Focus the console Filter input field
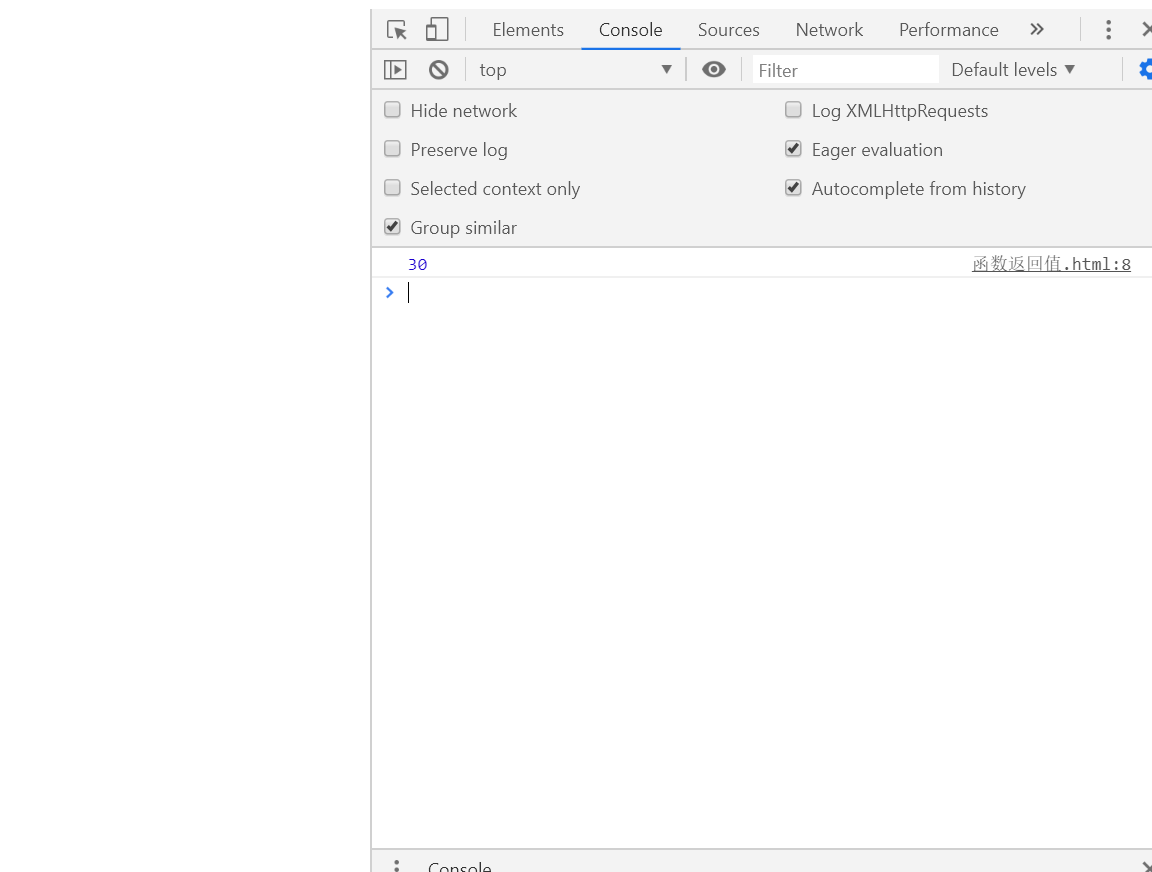Screen dimensions: 1152x872 click(846, 70)
